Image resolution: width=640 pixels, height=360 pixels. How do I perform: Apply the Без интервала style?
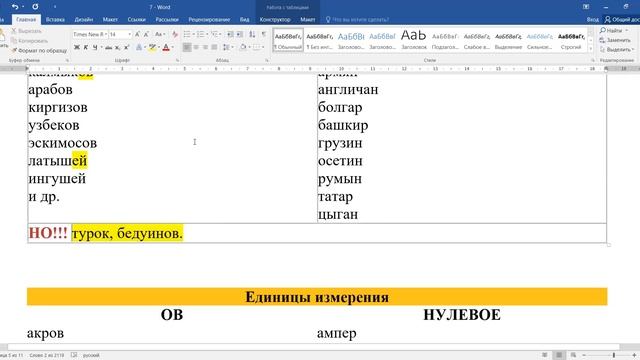pos(320,40)
